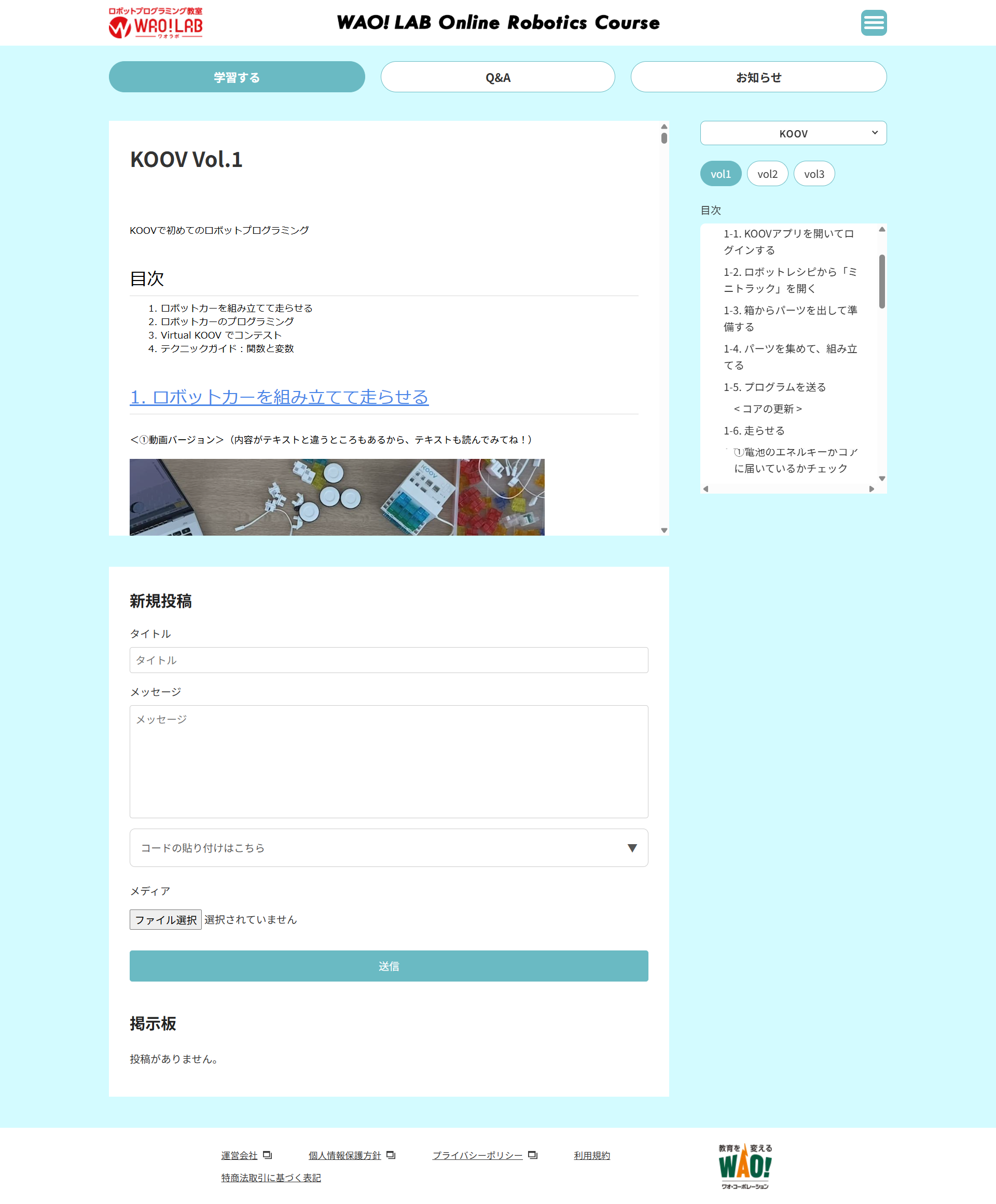The image size is (996, 1204).
Task: Open the KOOV course dropdown
Action: tap(793, 133)
